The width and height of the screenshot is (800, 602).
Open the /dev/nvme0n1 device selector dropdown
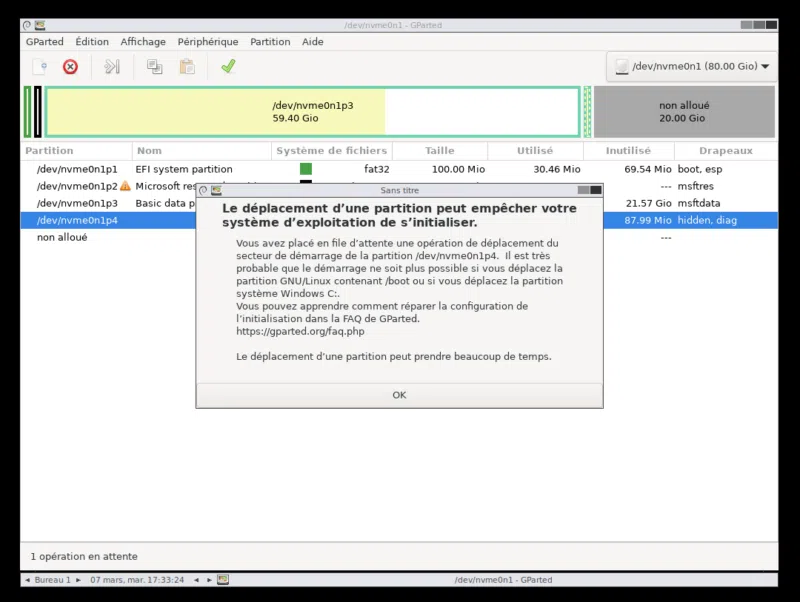point(692,67)
